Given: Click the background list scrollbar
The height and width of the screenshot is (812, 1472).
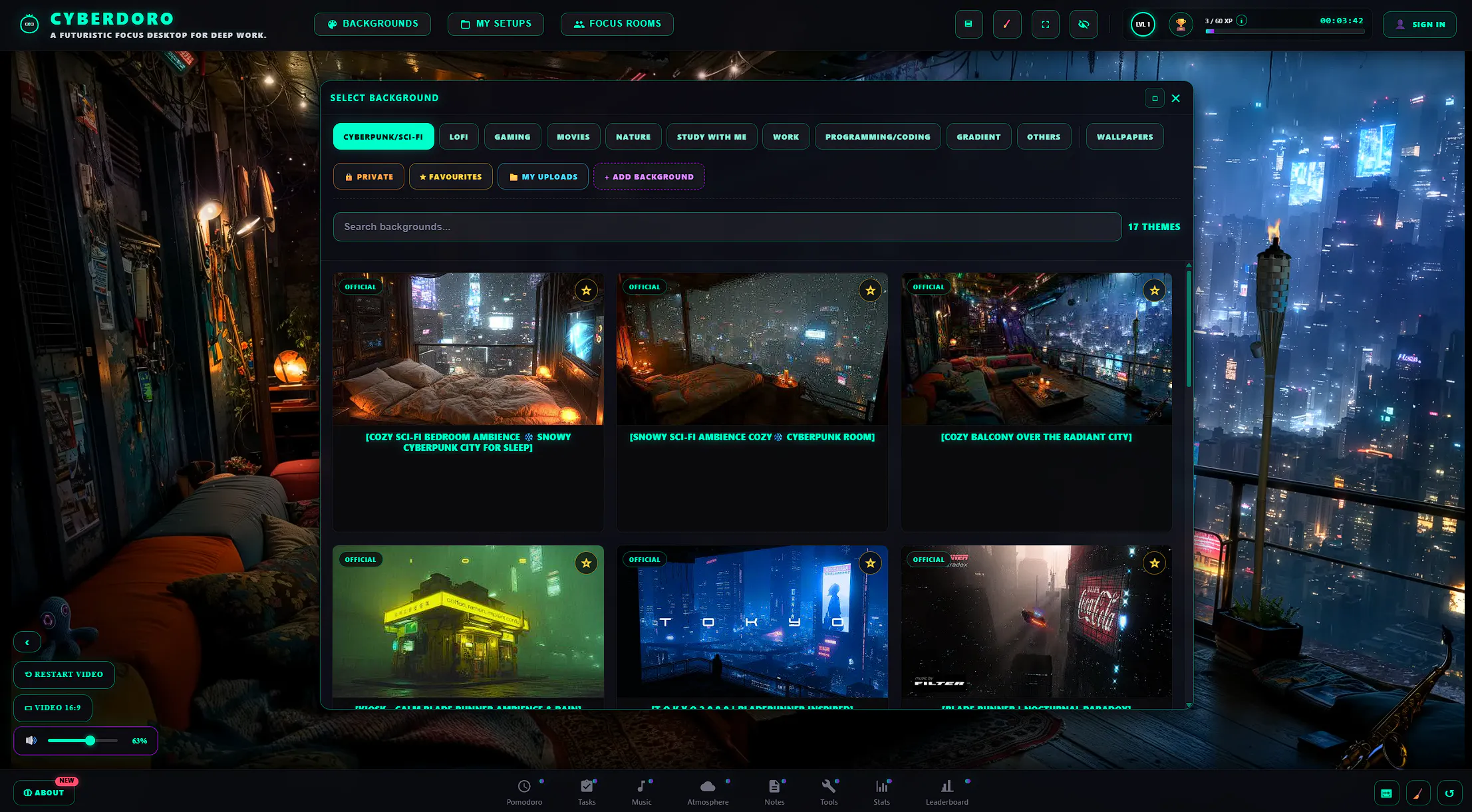Looking at the screenshot, I should coord(1189,329).
